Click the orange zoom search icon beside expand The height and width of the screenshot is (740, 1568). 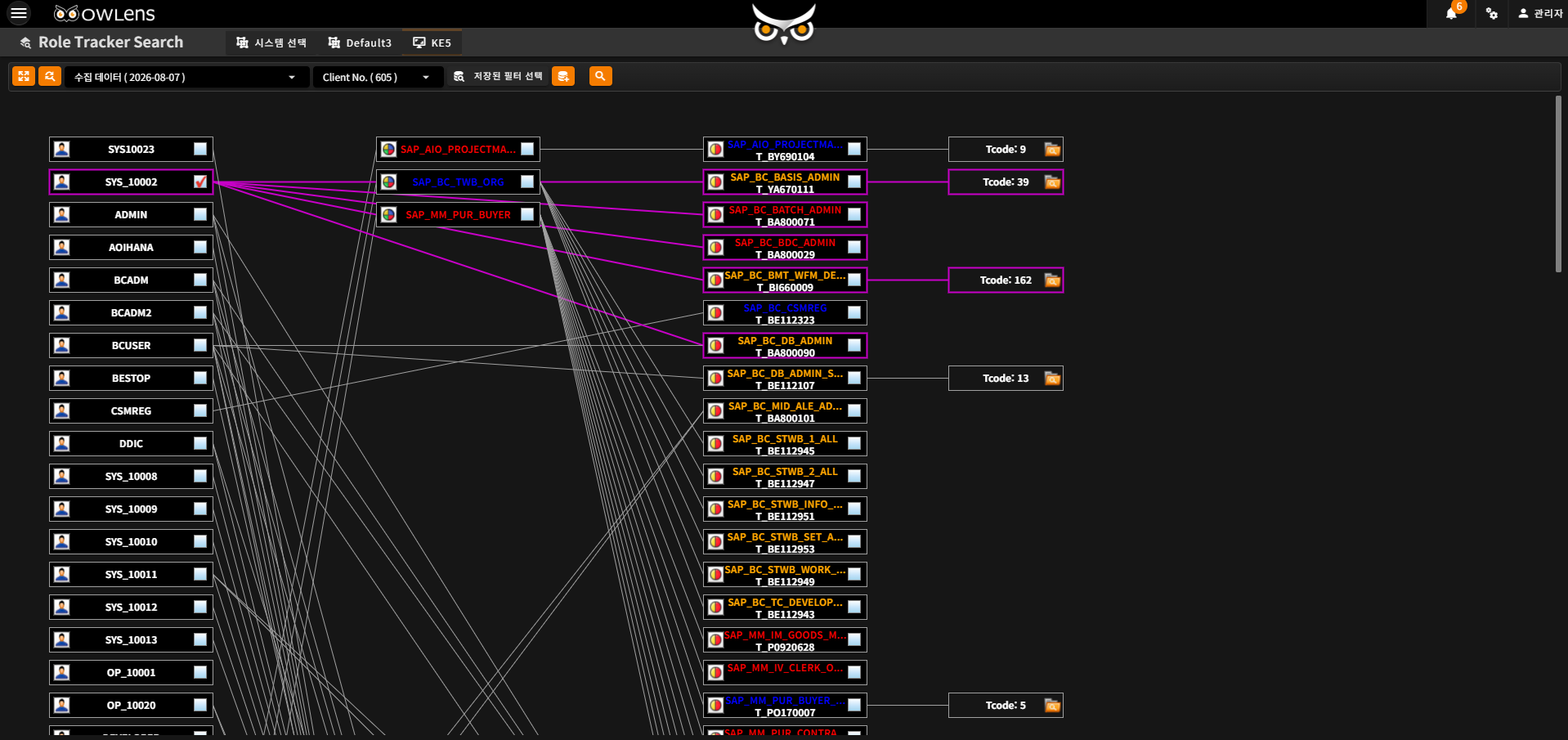pos(50,76)
